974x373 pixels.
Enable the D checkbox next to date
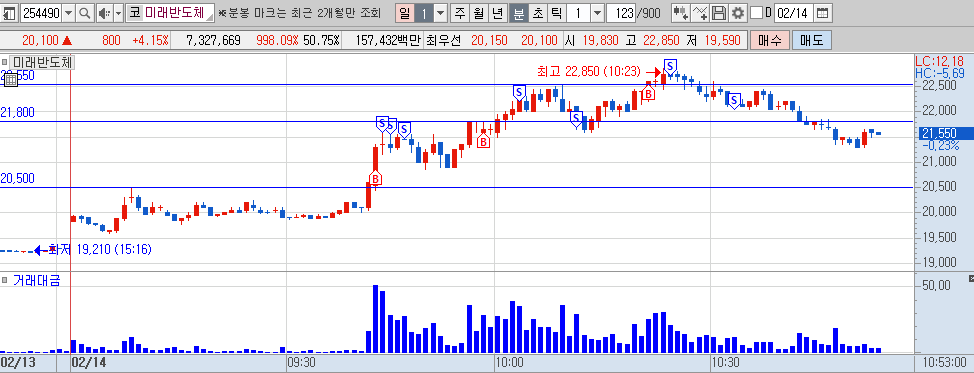coord(756,12)
